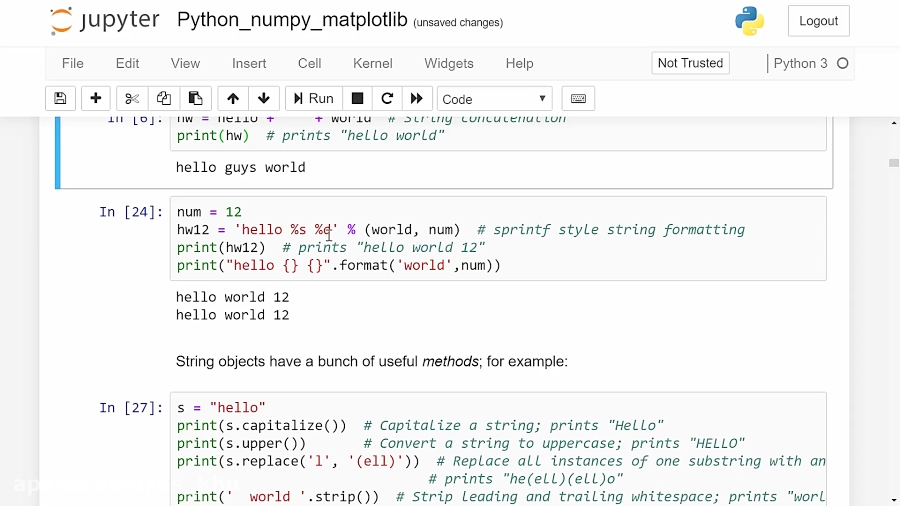Restart kernel and run all fast-forward icon
The image size is (900, 506).
417,98
